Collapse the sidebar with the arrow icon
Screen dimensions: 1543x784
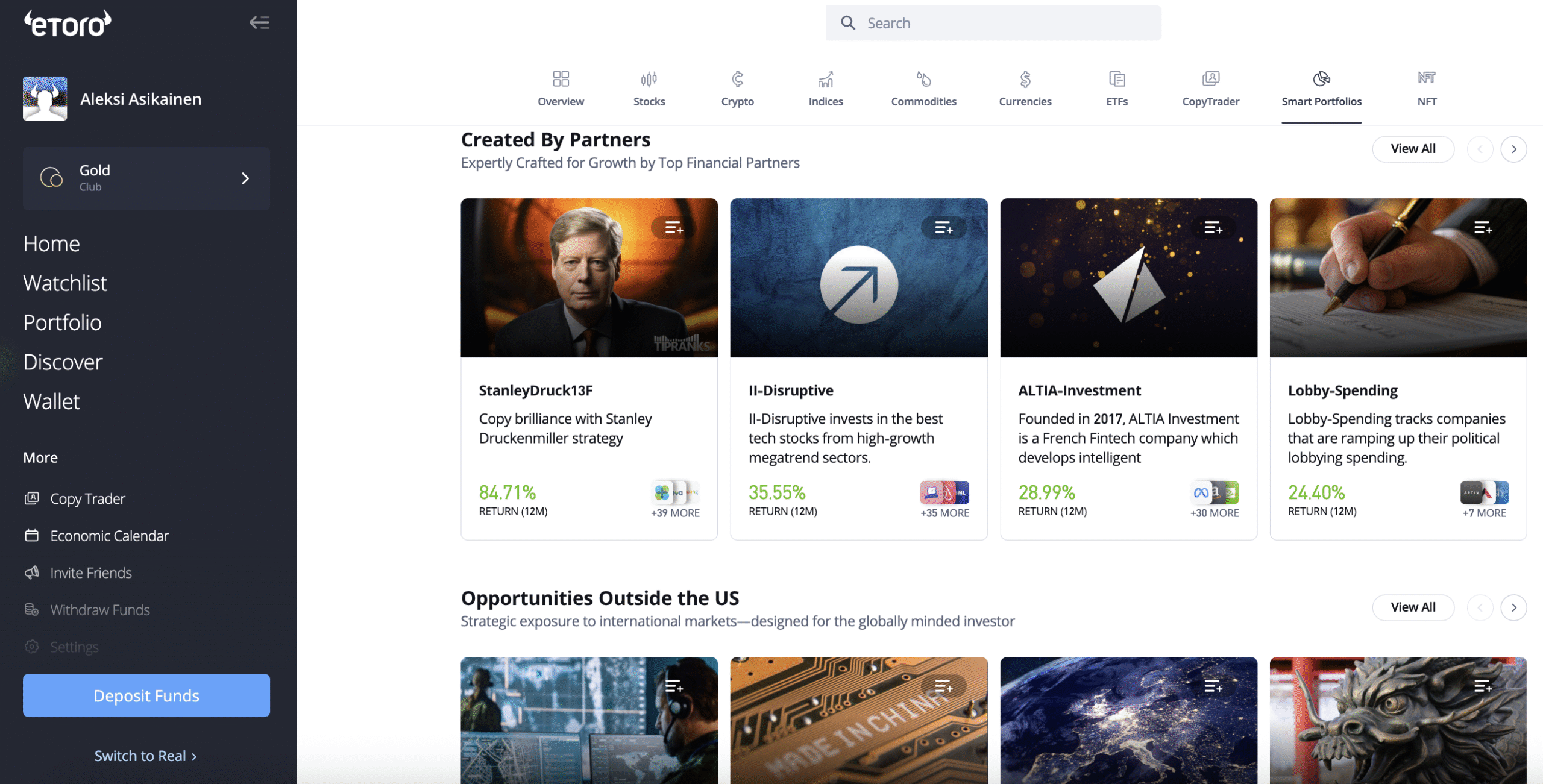point(259,23)
